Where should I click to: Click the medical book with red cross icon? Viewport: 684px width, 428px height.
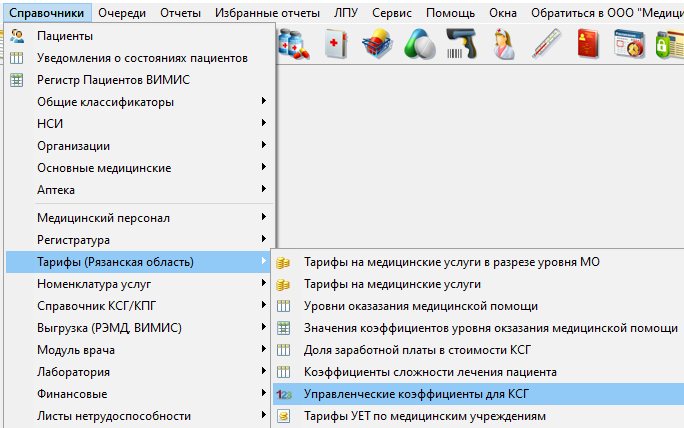(336, 44)
